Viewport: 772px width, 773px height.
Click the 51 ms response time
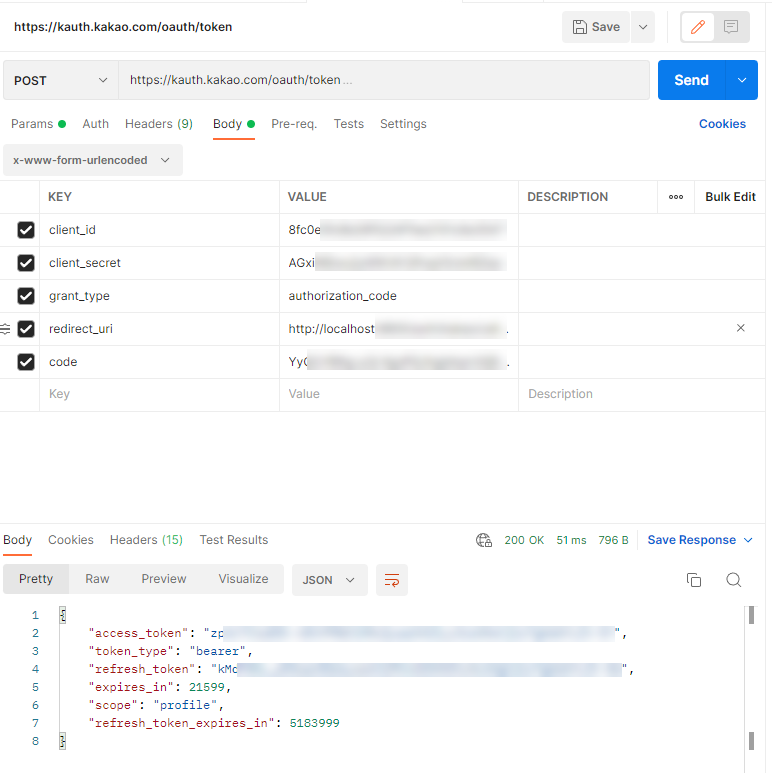571,540
